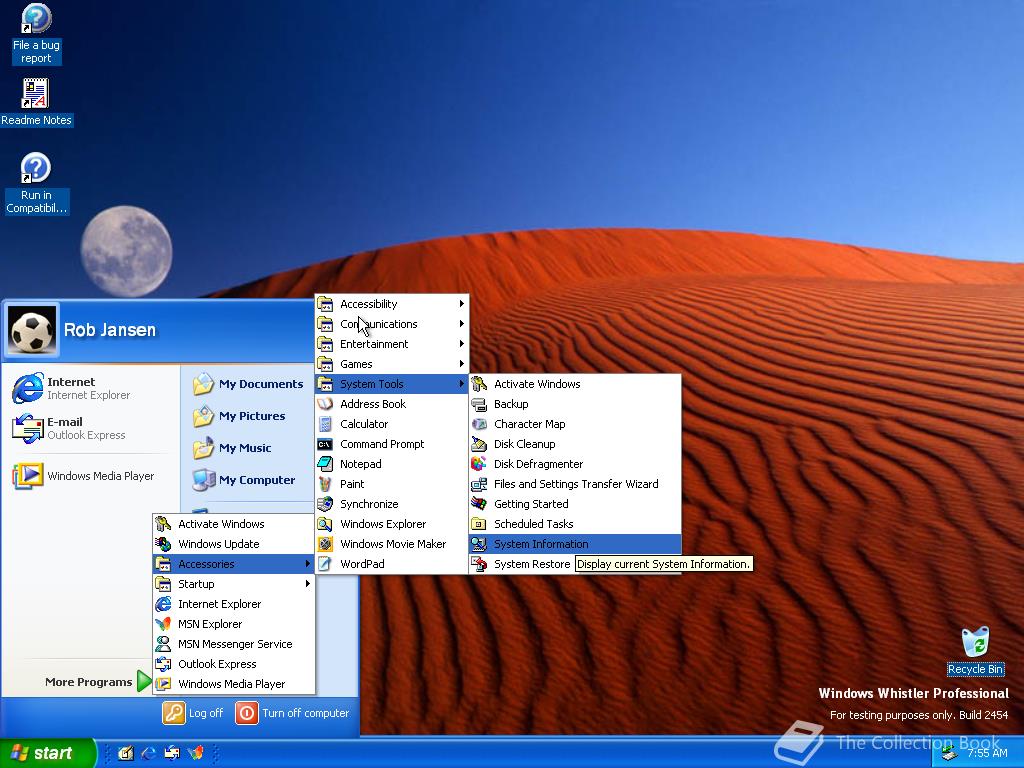Image resolution: width=1024 pixels, height=768 pixels.
Task: Select MSN Messenger Service menu item
Action: tap(234, 644)
